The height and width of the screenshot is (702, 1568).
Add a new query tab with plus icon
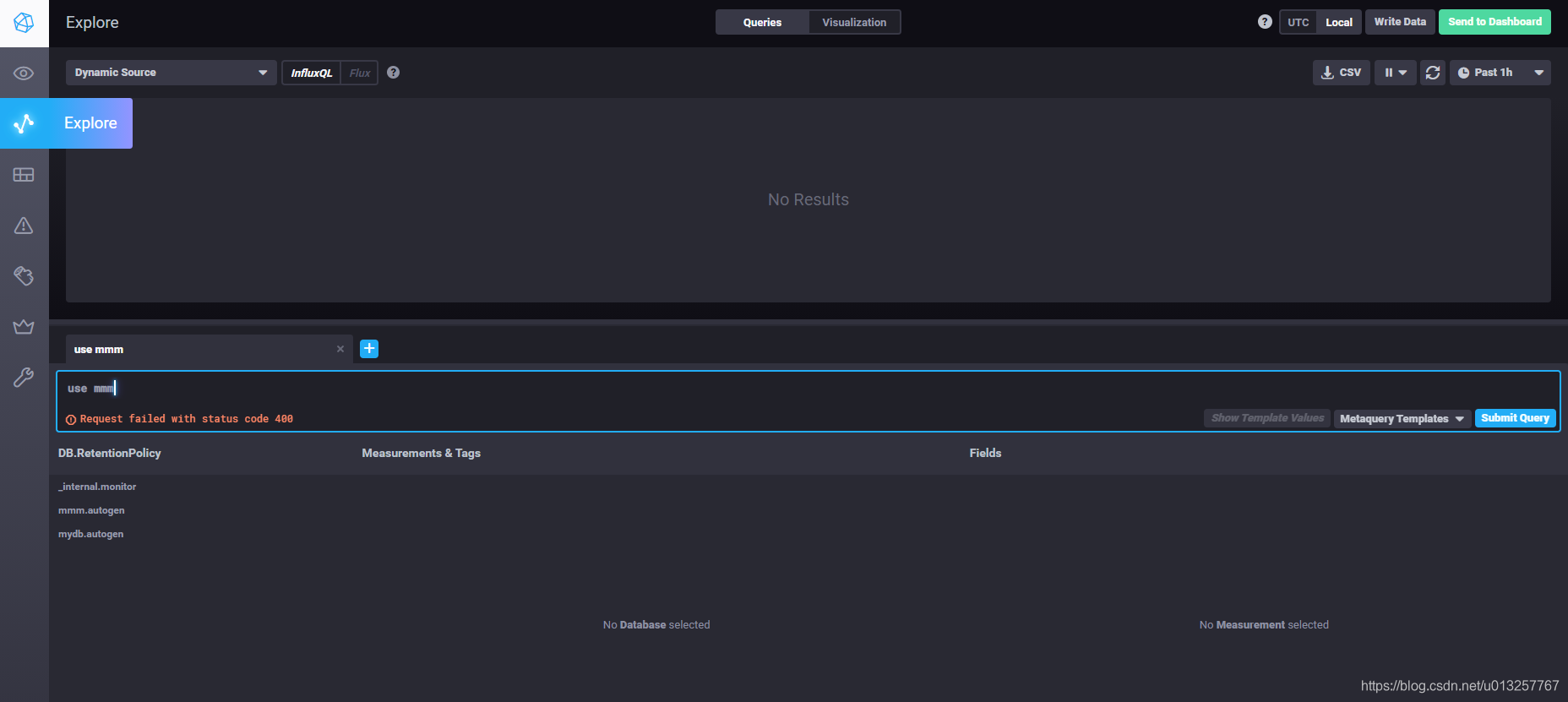369,349
